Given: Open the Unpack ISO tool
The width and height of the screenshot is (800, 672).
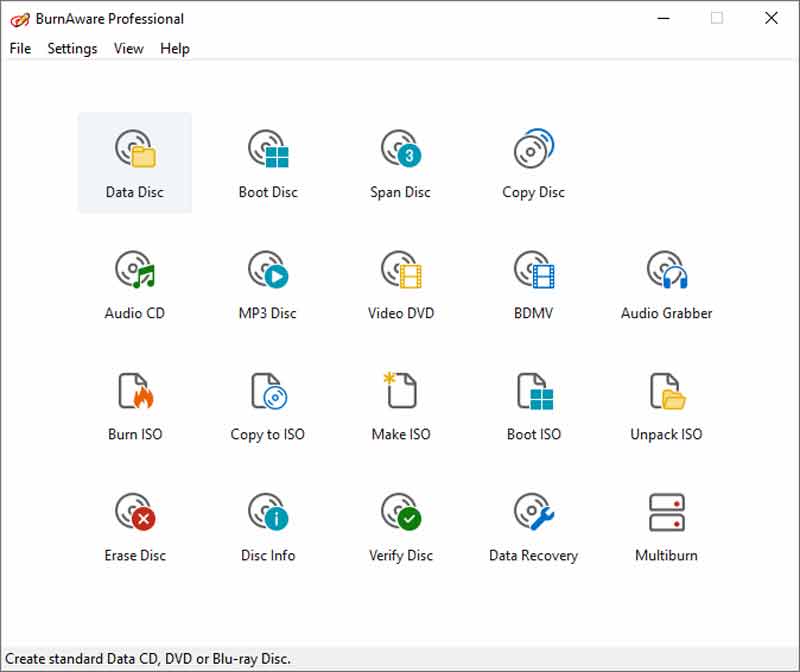Looking at the screenshot, I should [666, 393].
